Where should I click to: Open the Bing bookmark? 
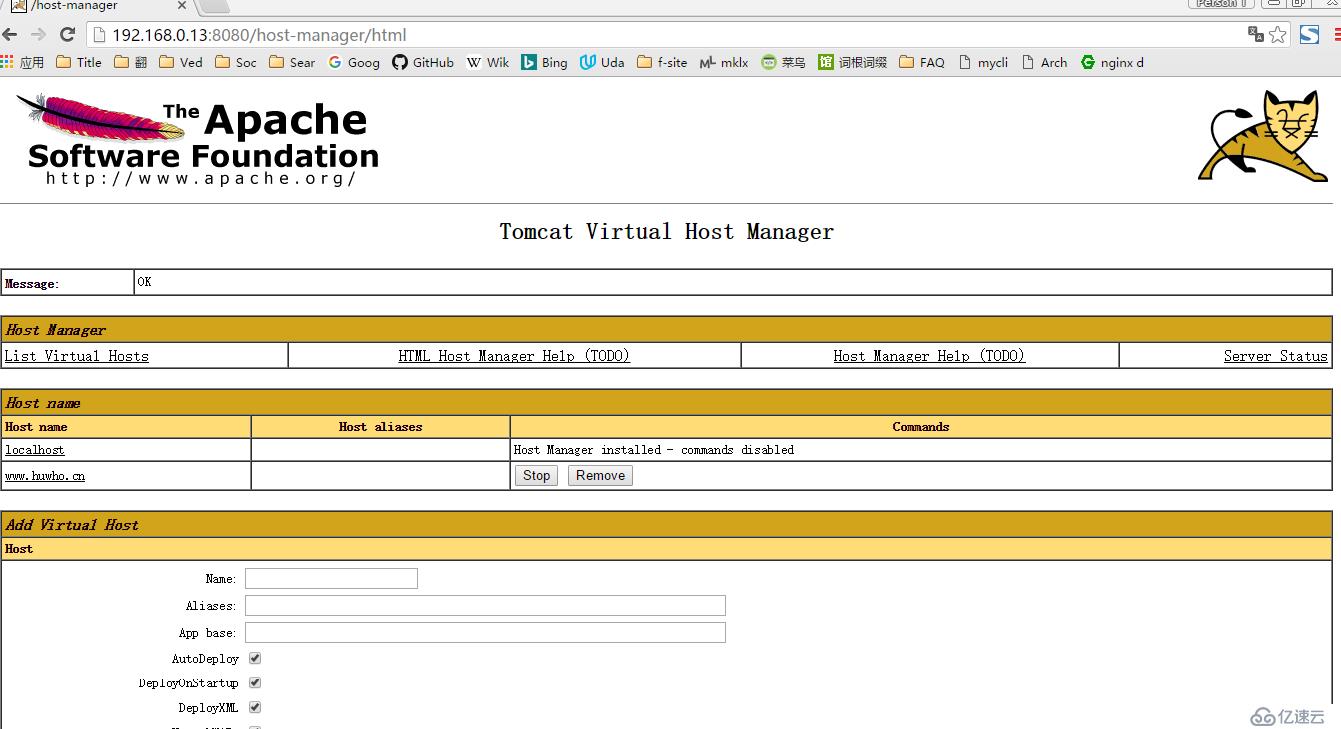click(x=544, y=62)
